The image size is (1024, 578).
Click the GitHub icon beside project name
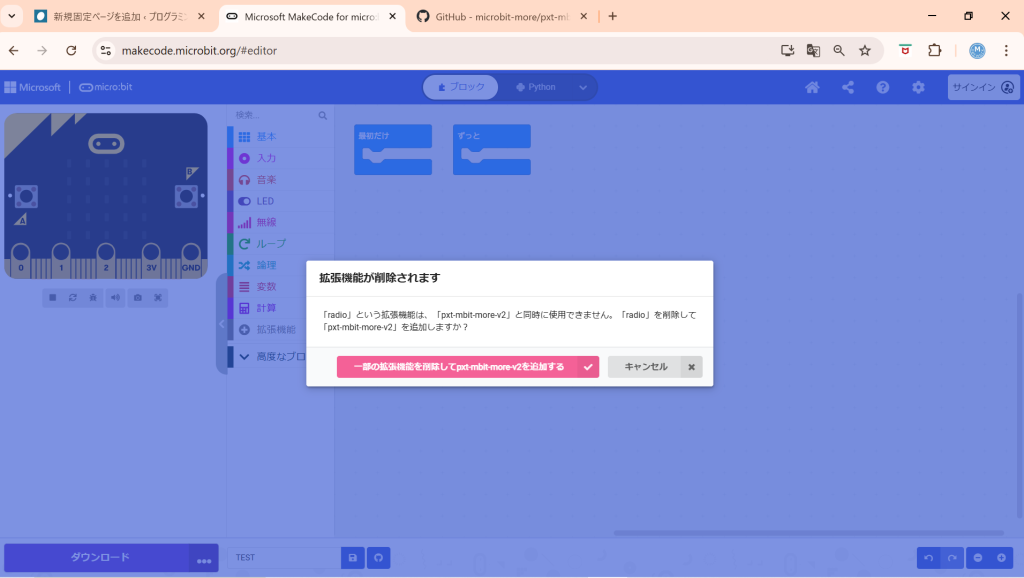click(x=378, y=558)
